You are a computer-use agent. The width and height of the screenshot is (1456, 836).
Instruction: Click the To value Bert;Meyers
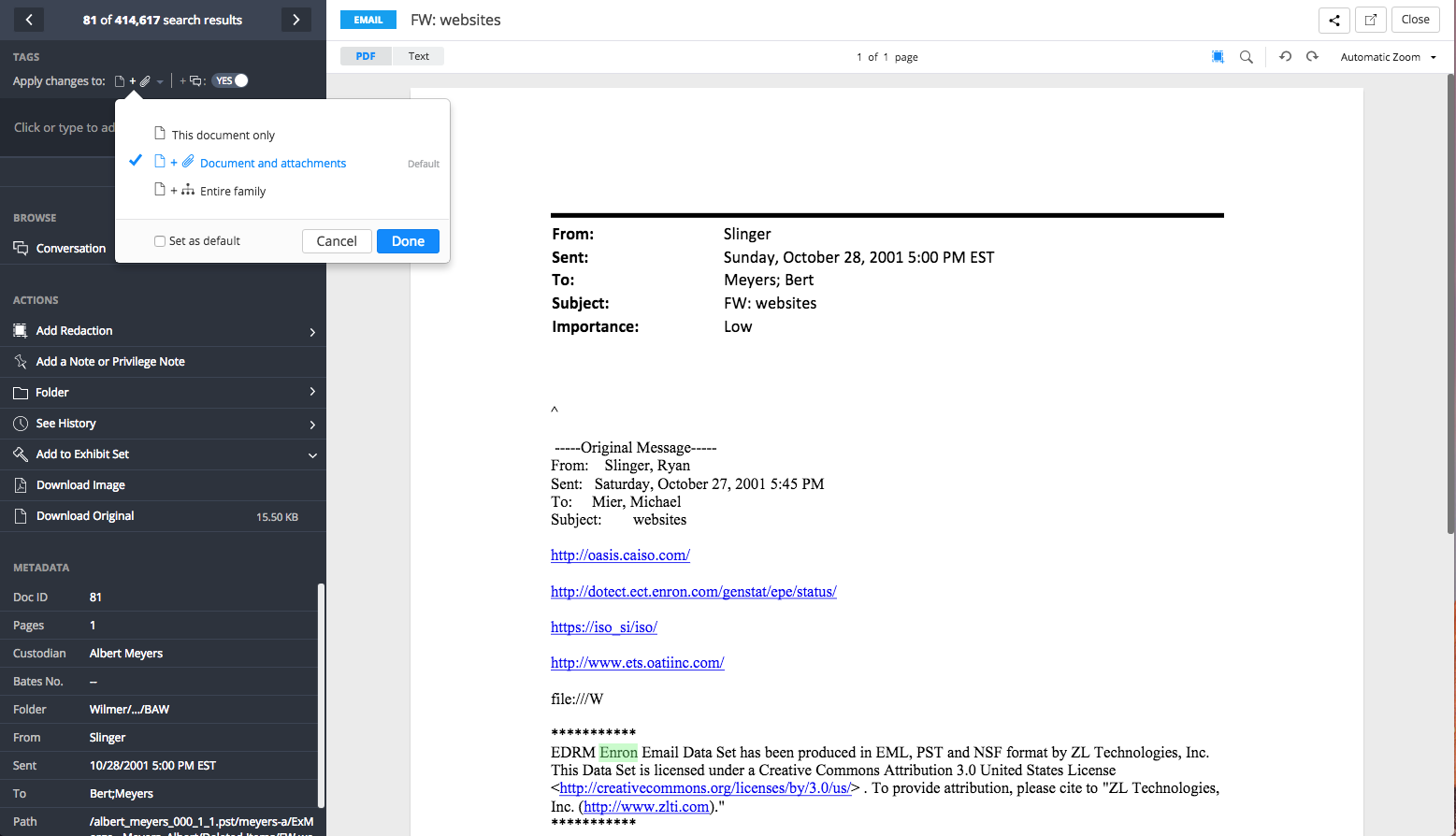click(x=122, y=794)
